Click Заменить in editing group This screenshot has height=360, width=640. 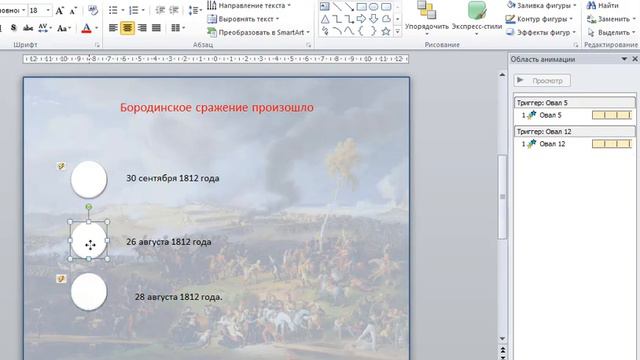(611, 19)
